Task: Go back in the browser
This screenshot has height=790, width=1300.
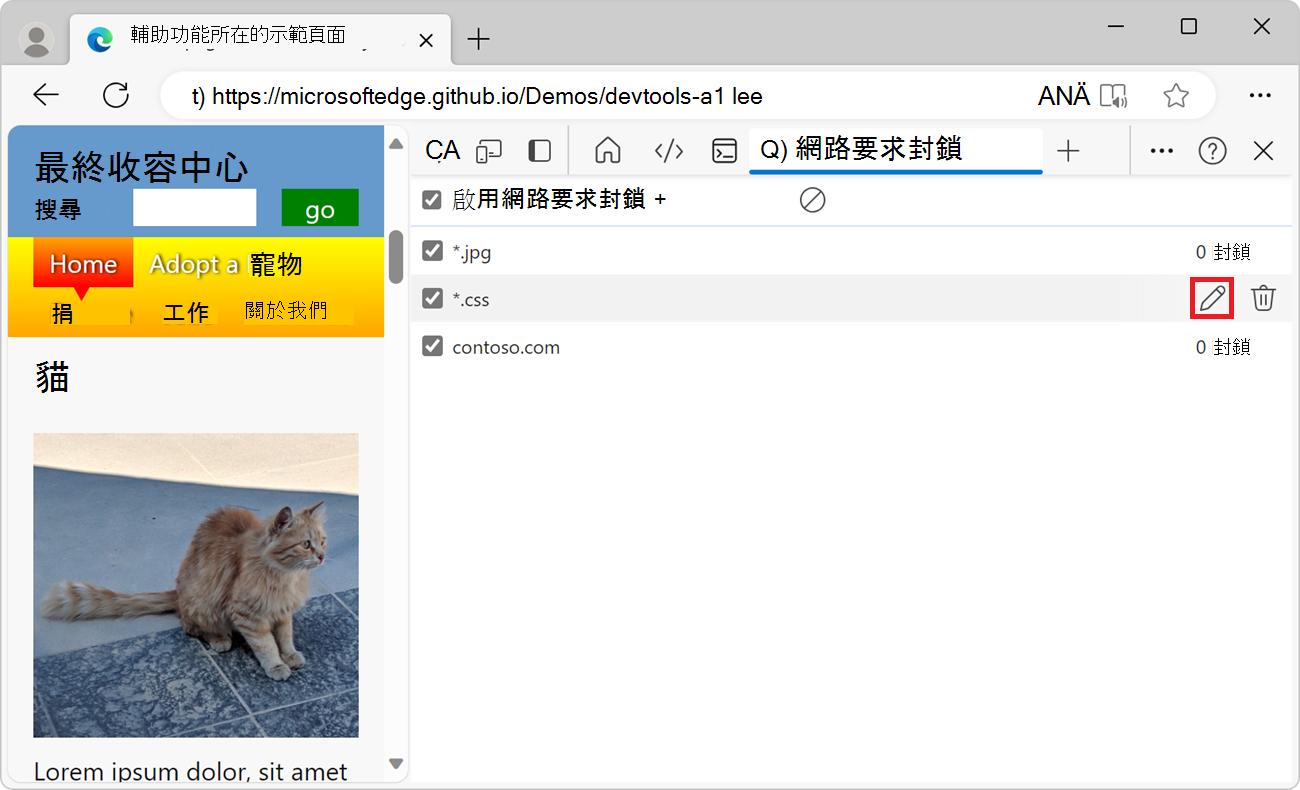Action: click(x=46, y=95)
